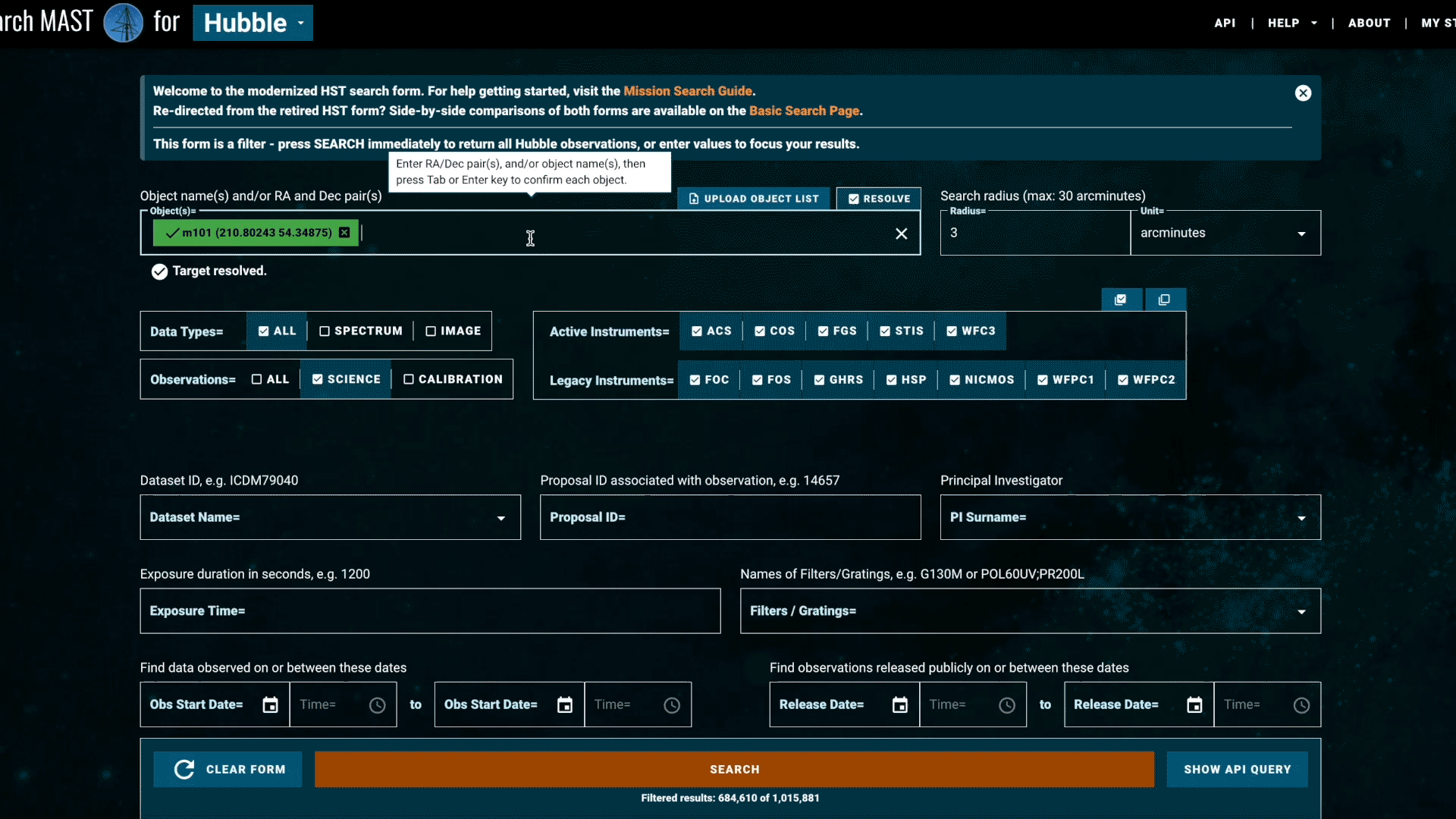Click in the Exposure Time field
The height and width of the screenshot is (819, 1456).
coord(430,611)
